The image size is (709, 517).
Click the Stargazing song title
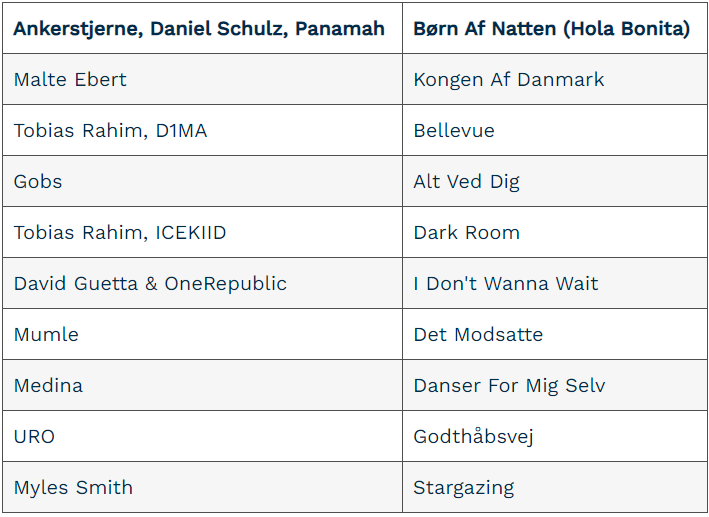(463, 488)
